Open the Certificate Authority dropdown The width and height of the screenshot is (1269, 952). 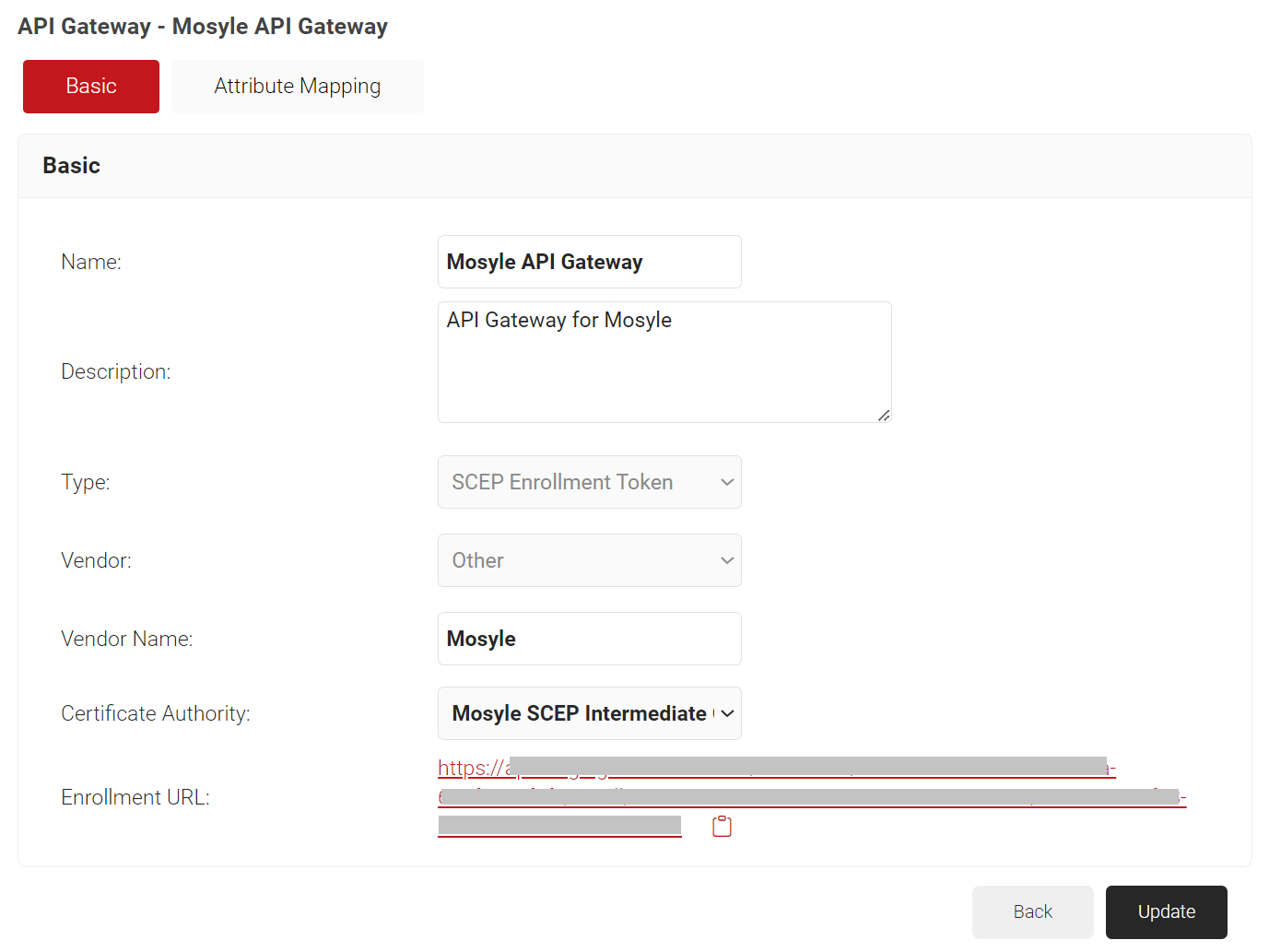589,713
